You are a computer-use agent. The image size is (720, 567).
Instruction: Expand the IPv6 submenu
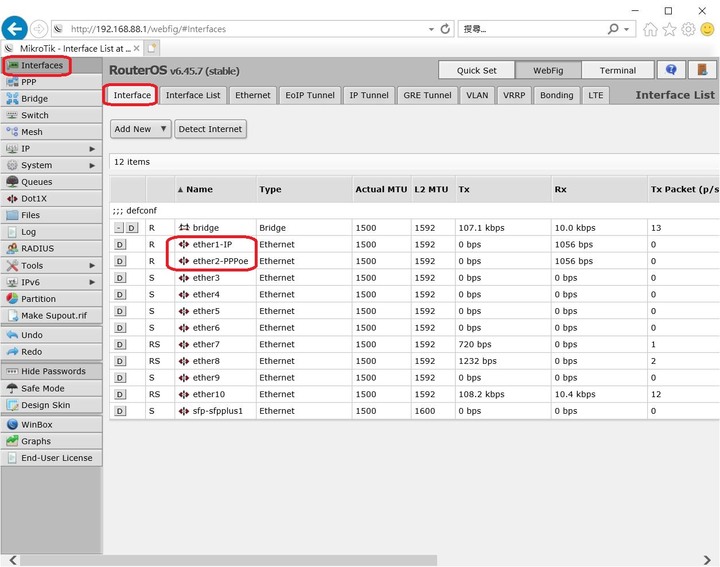tap(51, 282)
